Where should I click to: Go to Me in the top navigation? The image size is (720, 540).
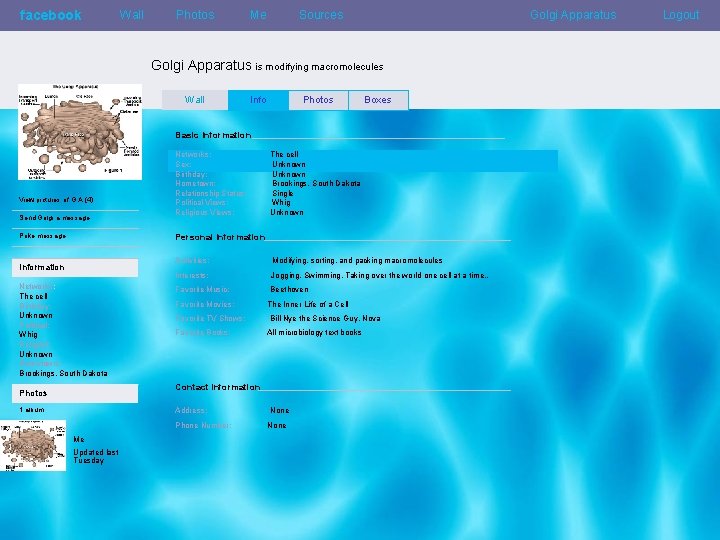coord(258,15)
